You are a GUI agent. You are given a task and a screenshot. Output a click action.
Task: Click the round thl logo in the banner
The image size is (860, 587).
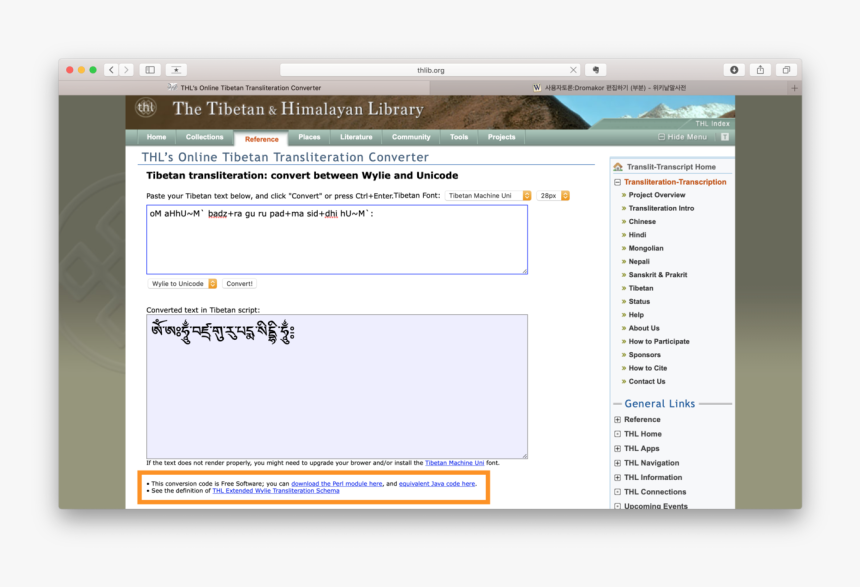(x=145, y=108)
